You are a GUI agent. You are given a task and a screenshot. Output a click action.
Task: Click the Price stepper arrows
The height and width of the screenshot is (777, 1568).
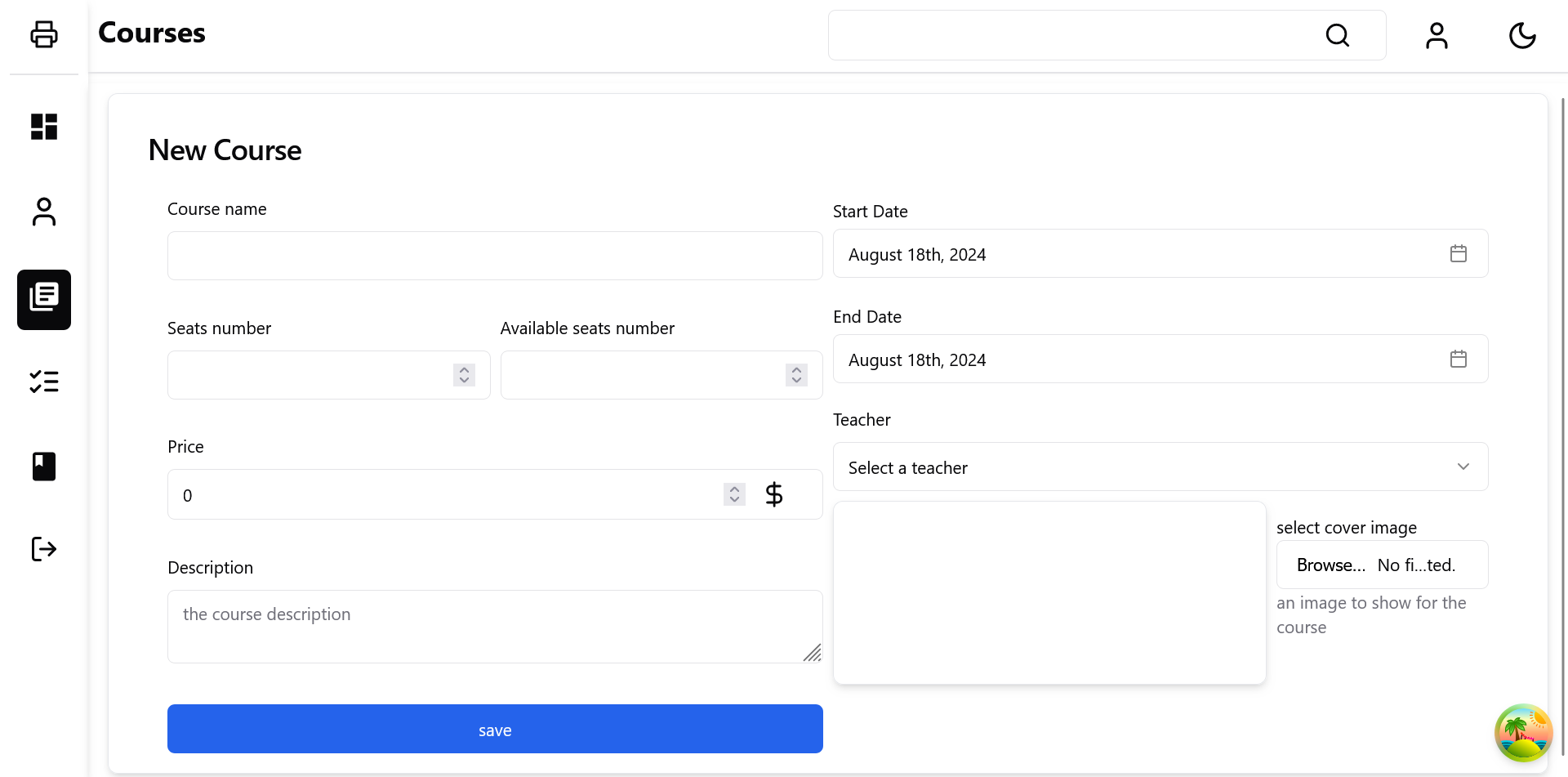pos(734,494)
